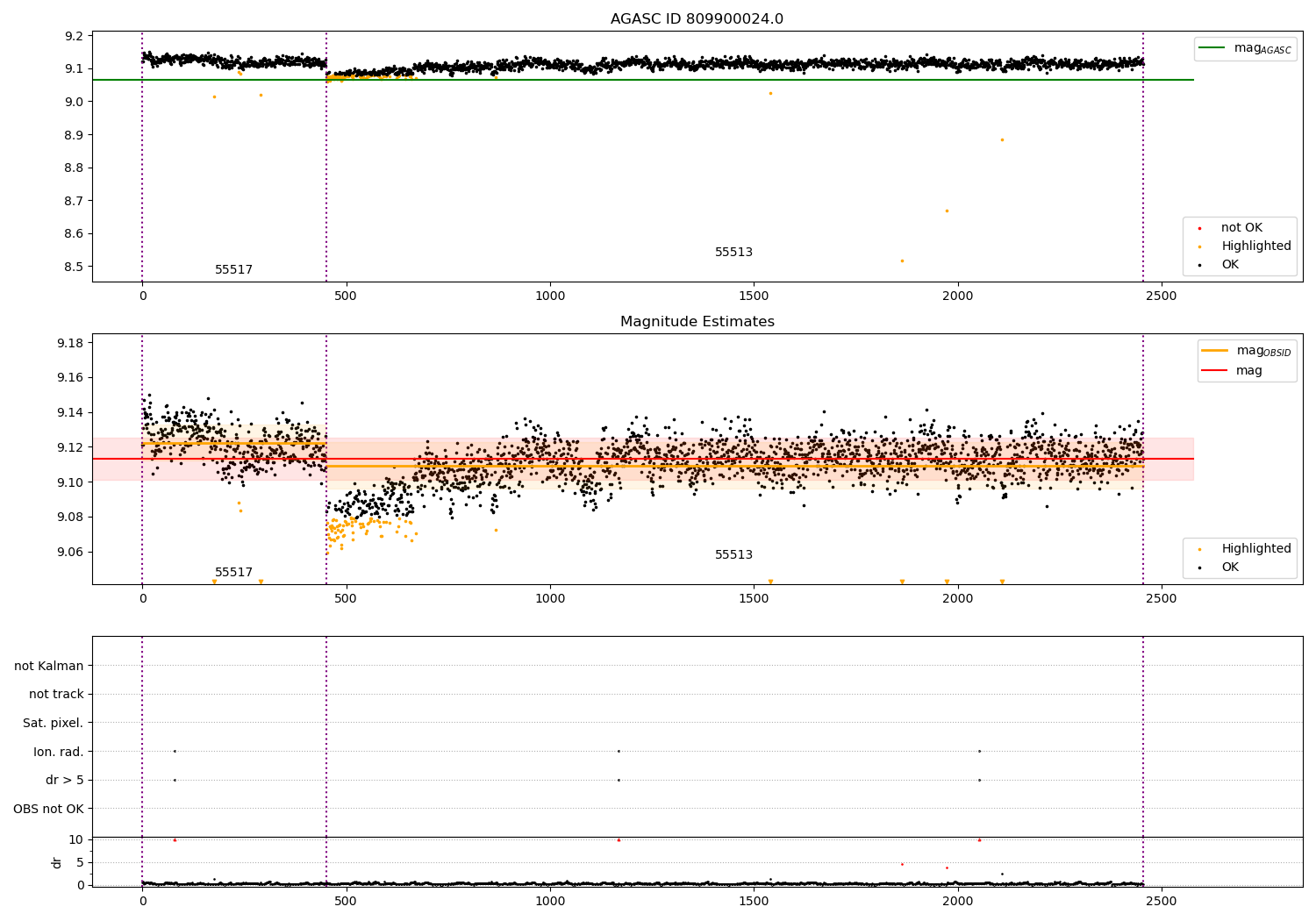Screen dimensions: 1316x921
Task: Click the orange outlier point near 8.88 magnitude
Action: pos(1002,139)
